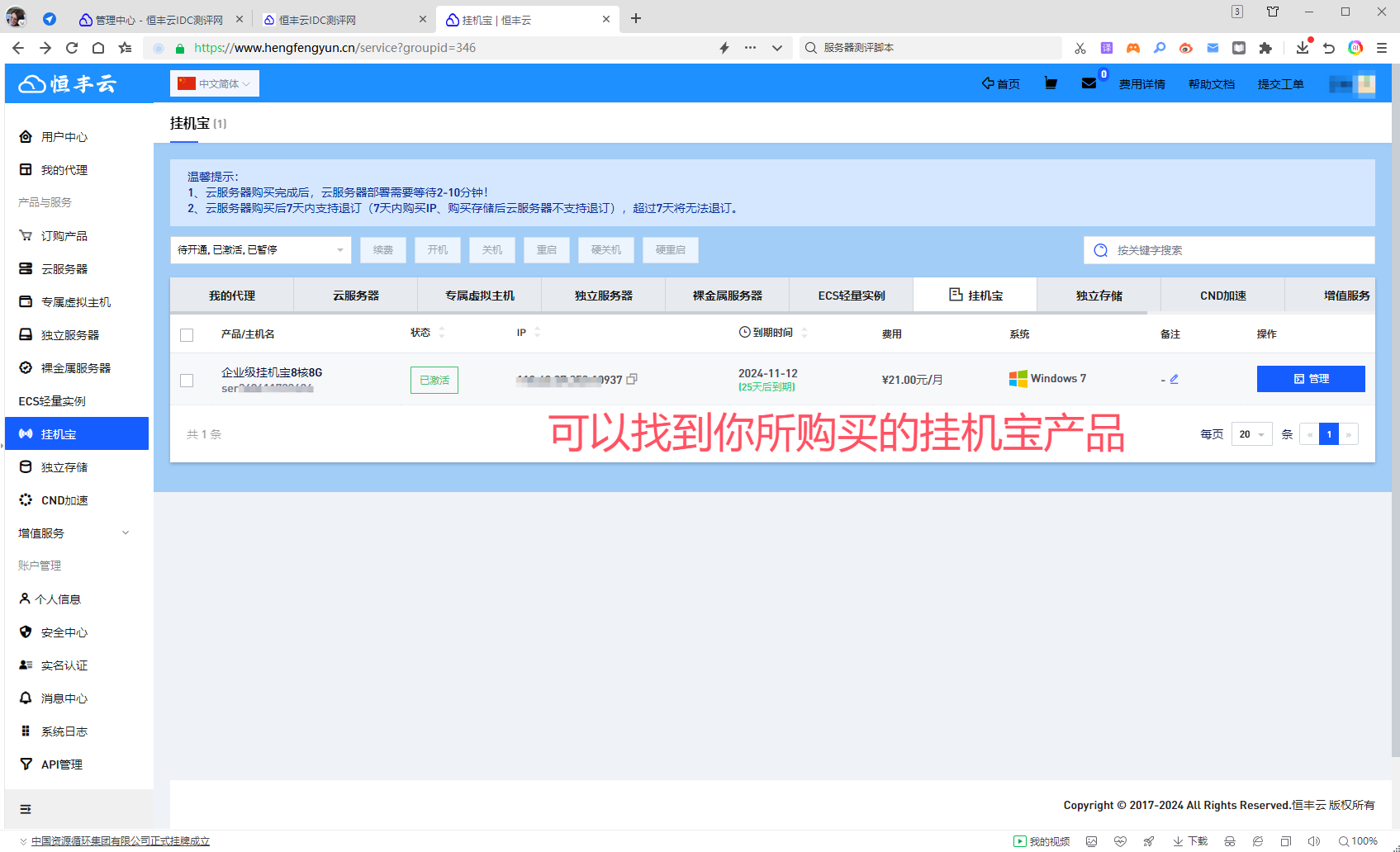Image resolution: width=1400 pixels, height=852 pixels.
Task: Switch to the 专属虚拟主机 tab
Action: (x=480, y=296)
